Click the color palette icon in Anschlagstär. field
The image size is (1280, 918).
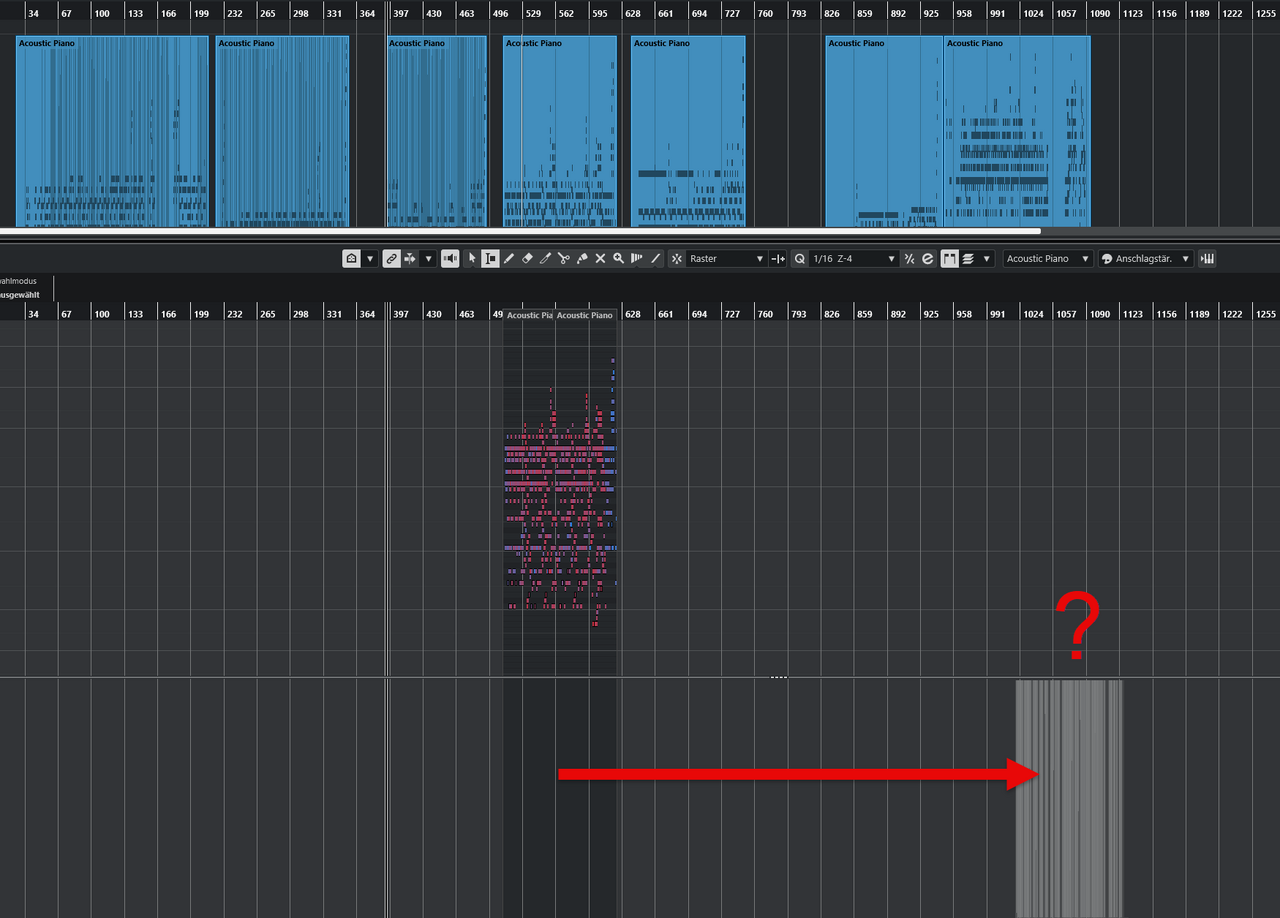click(1107, 258)
